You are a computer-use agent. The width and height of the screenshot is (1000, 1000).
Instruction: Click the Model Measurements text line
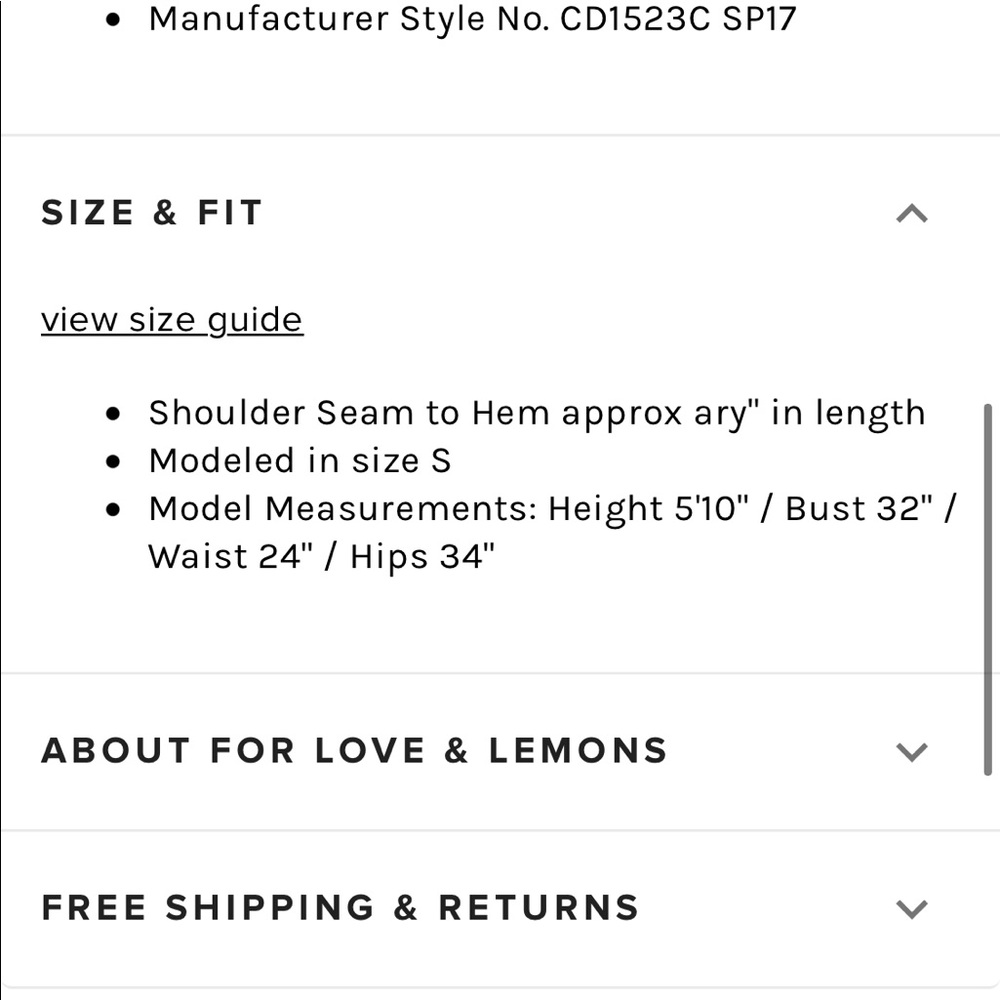coord(550,508)
